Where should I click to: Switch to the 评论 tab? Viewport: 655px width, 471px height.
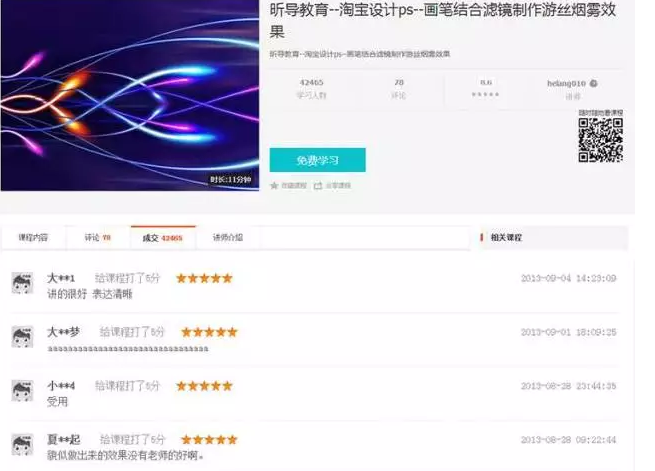point(97,238)
